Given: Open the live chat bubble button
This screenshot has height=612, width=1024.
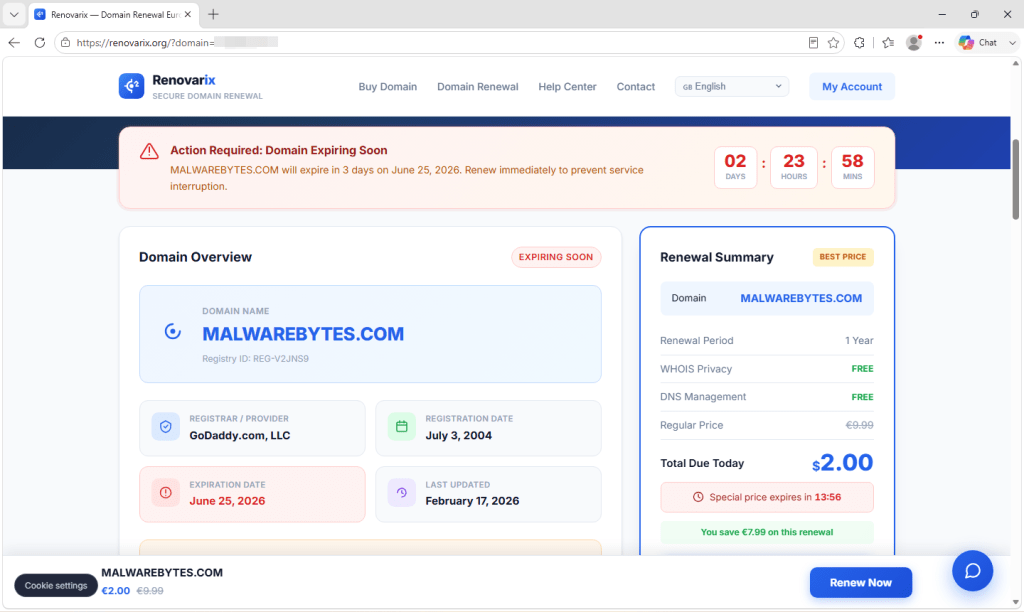Looking at the screenshot, I should pos(972,571).
